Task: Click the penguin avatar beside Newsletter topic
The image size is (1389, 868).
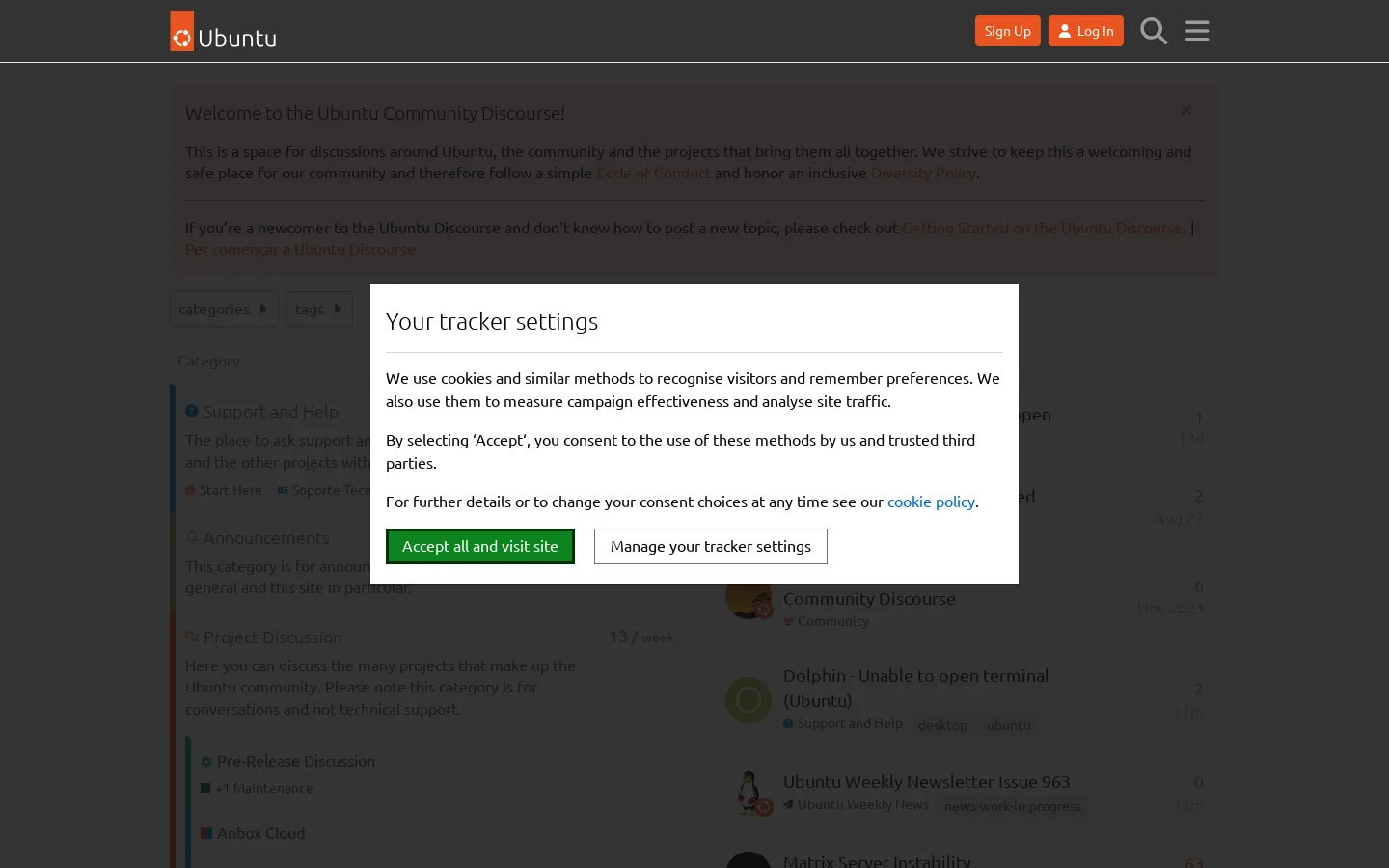Action: (749, 793)
